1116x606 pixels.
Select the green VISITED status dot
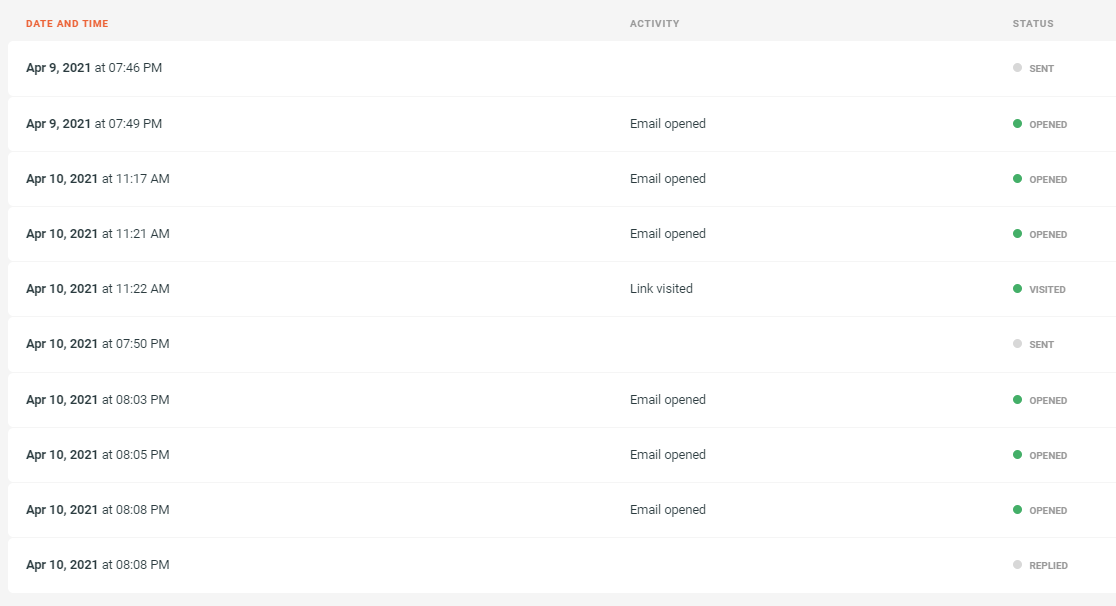(1018, 289)
